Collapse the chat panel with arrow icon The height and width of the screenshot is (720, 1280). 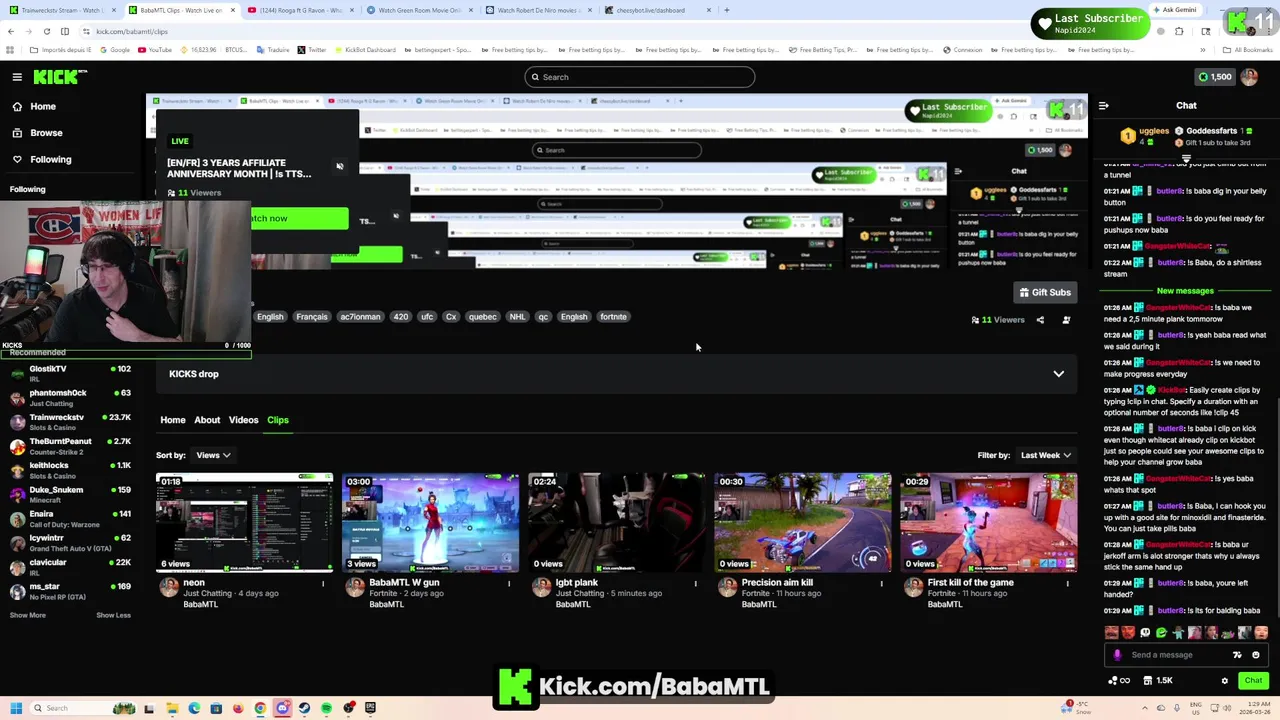1104,105
